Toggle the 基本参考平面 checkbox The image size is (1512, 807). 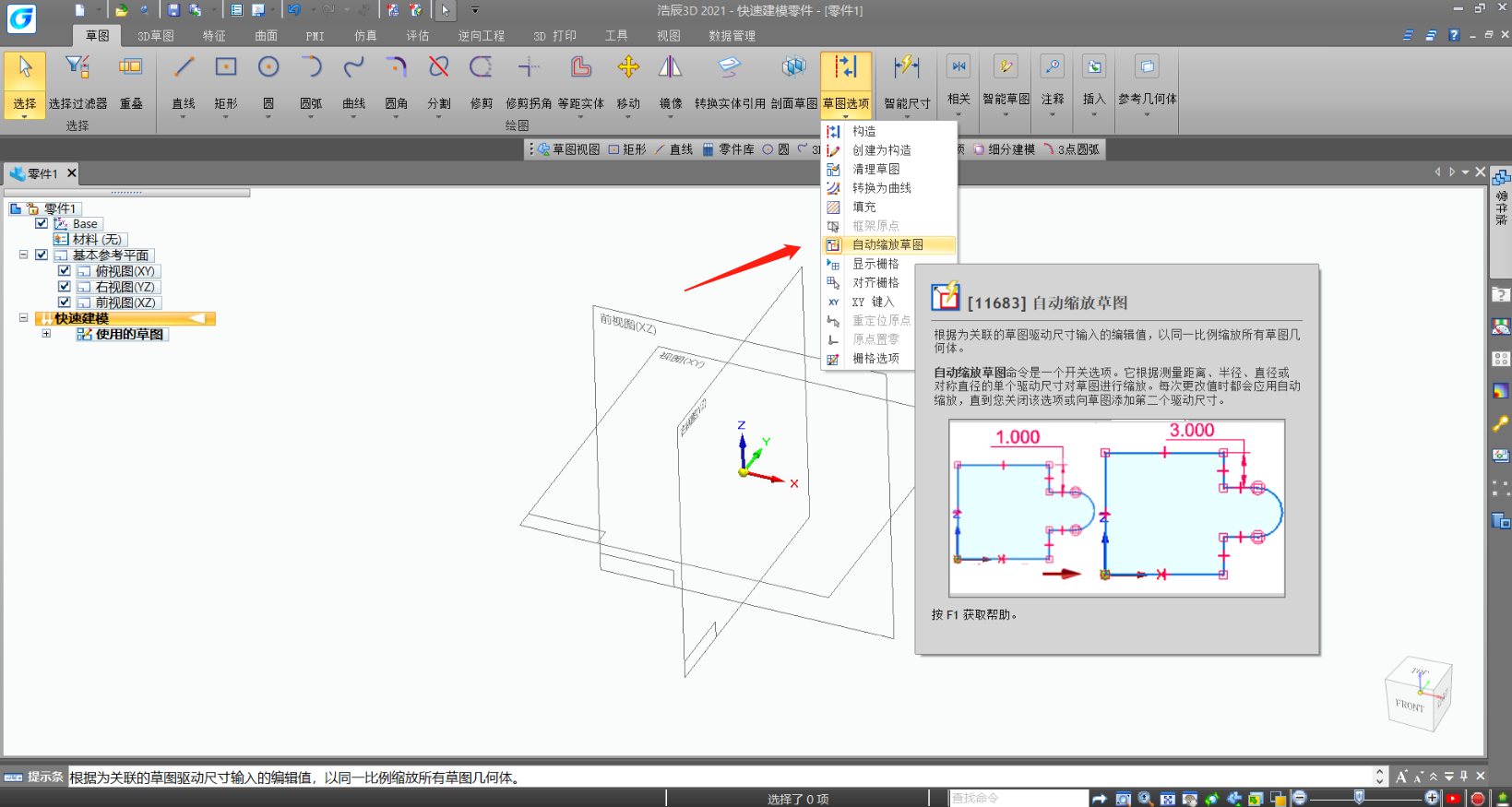(x=42, y=255)
